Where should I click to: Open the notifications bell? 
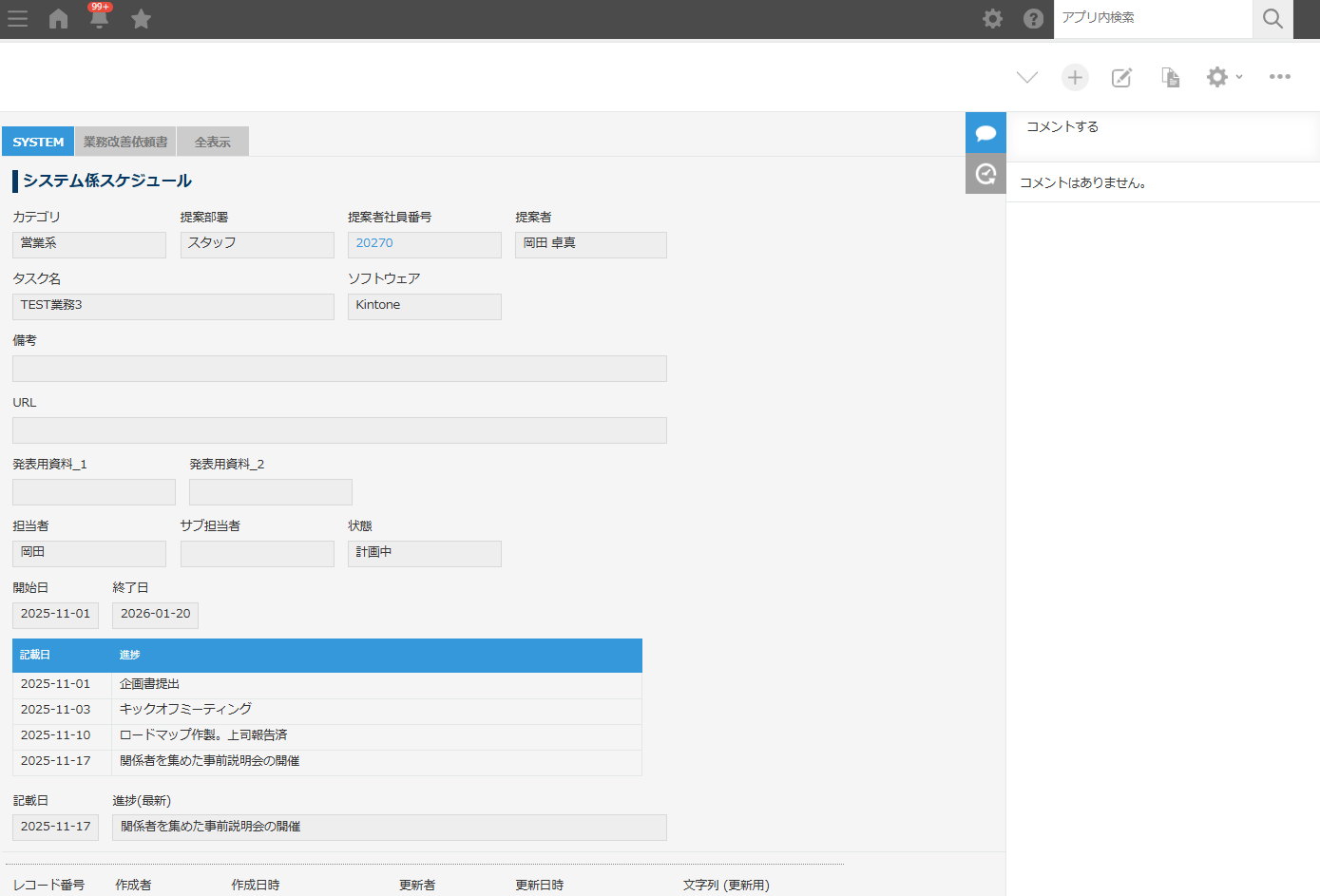pyautogui.click(x=99, y=19)
